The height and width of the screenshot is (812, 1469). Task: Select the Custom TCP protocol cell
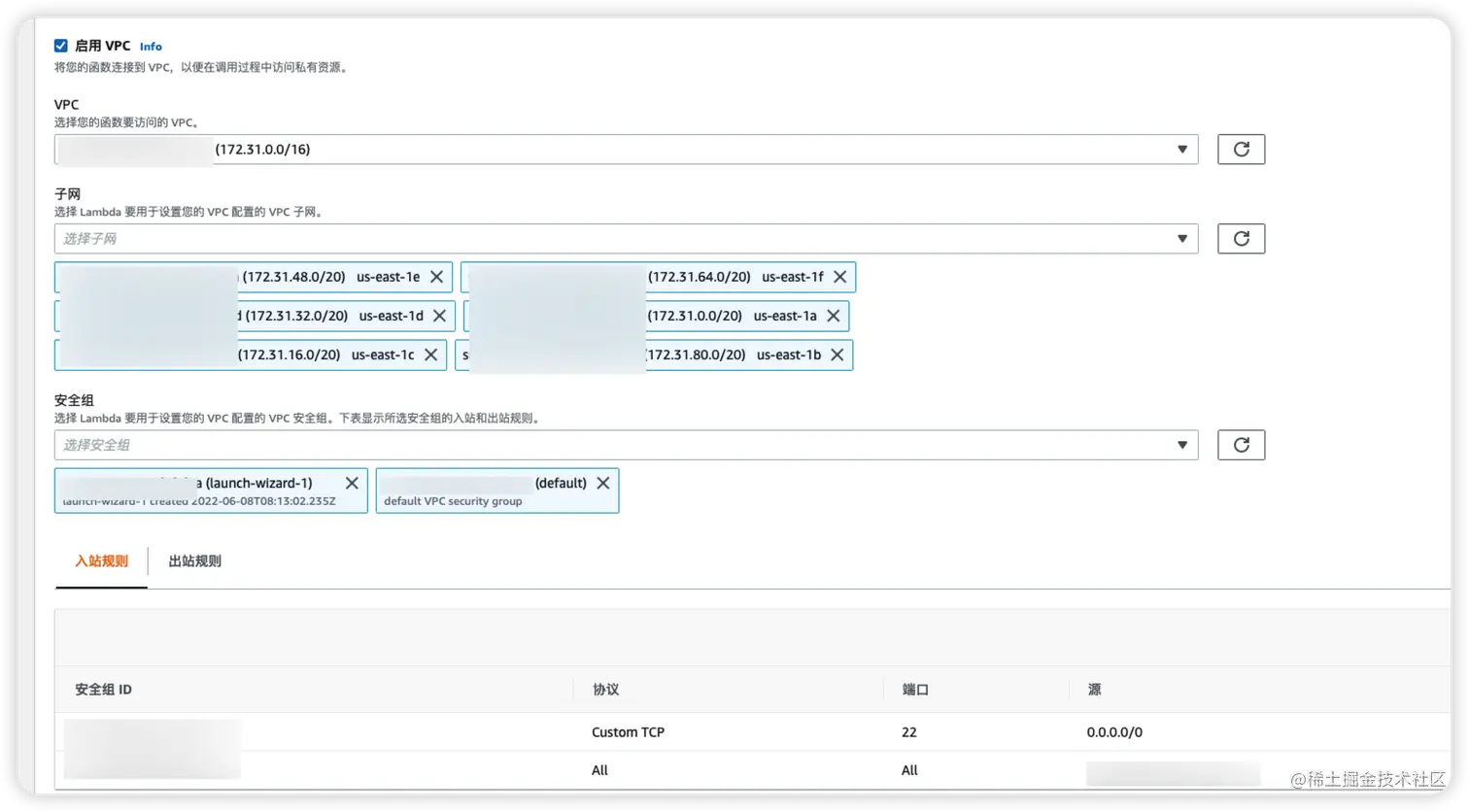[628, 732]
